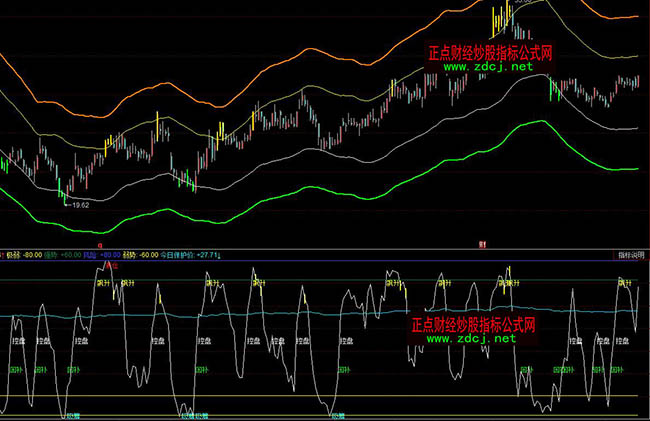Click the 指标说明 button in indicator header
650x421 pixels.
coord(633,254)
